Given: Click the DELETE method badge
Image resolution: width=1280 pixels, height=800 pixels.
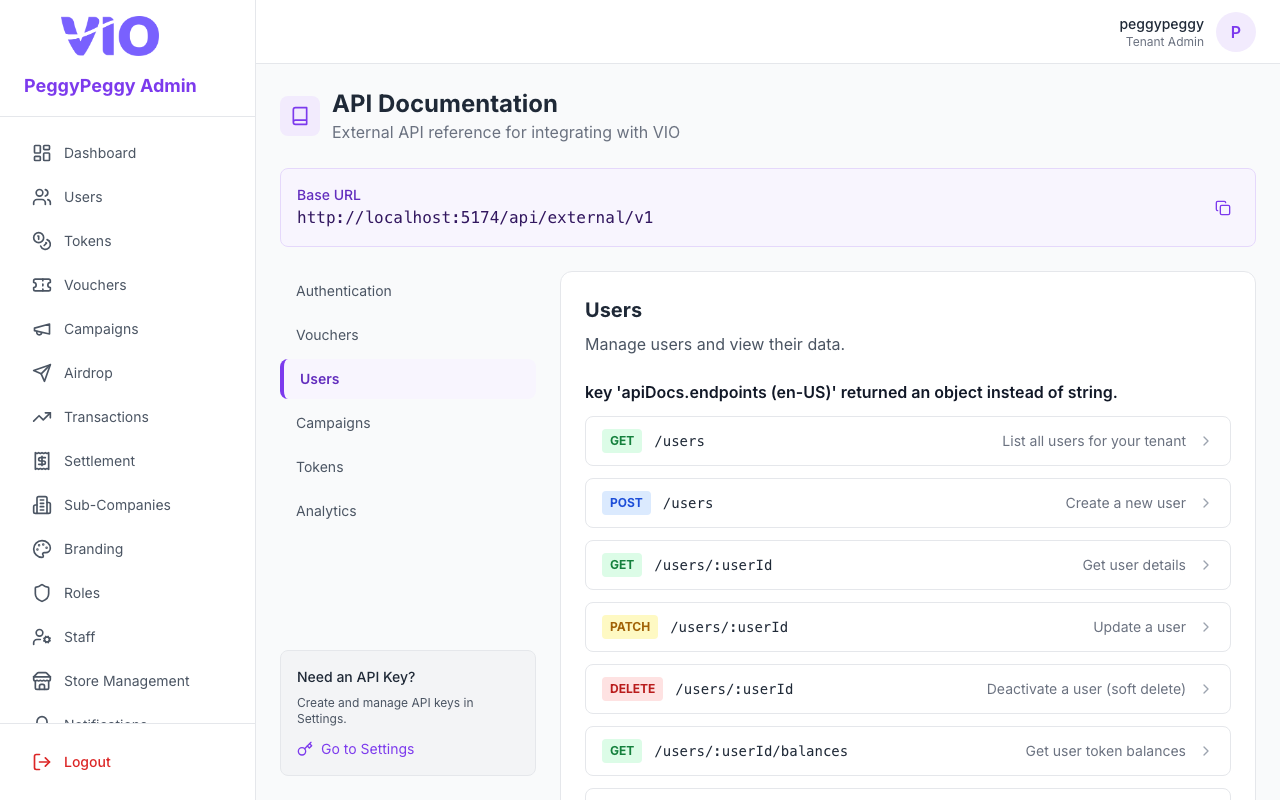Looking at the screenshot, I should tap(632, 689).
